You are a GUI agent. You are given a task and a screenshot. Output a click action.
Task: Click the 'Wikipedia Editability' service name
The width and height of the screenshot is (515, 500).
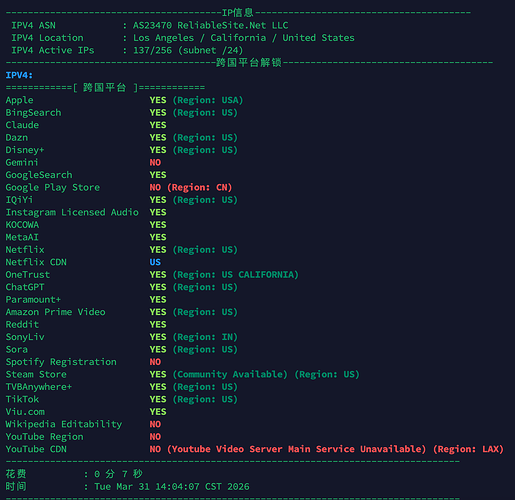(x=64, y=424)
